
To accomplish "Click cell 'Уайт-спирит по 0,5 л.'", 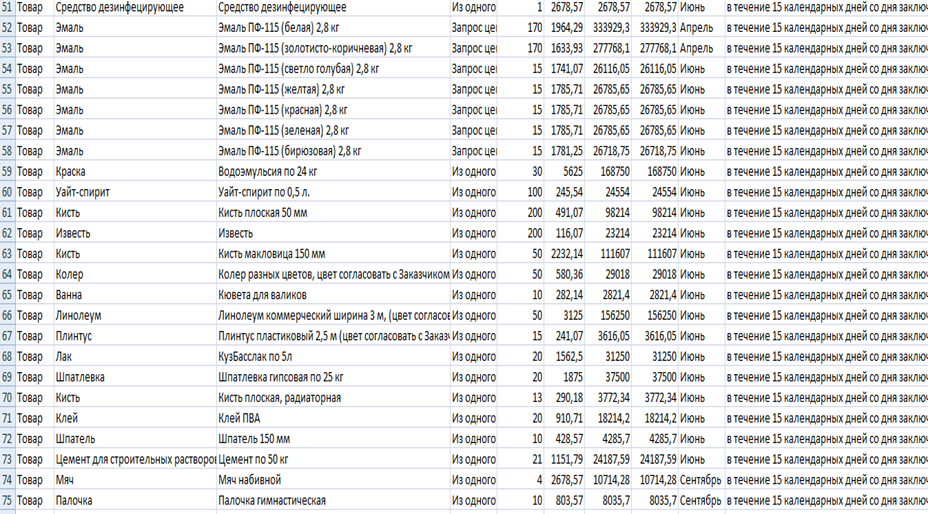I will tap(333, 192).
